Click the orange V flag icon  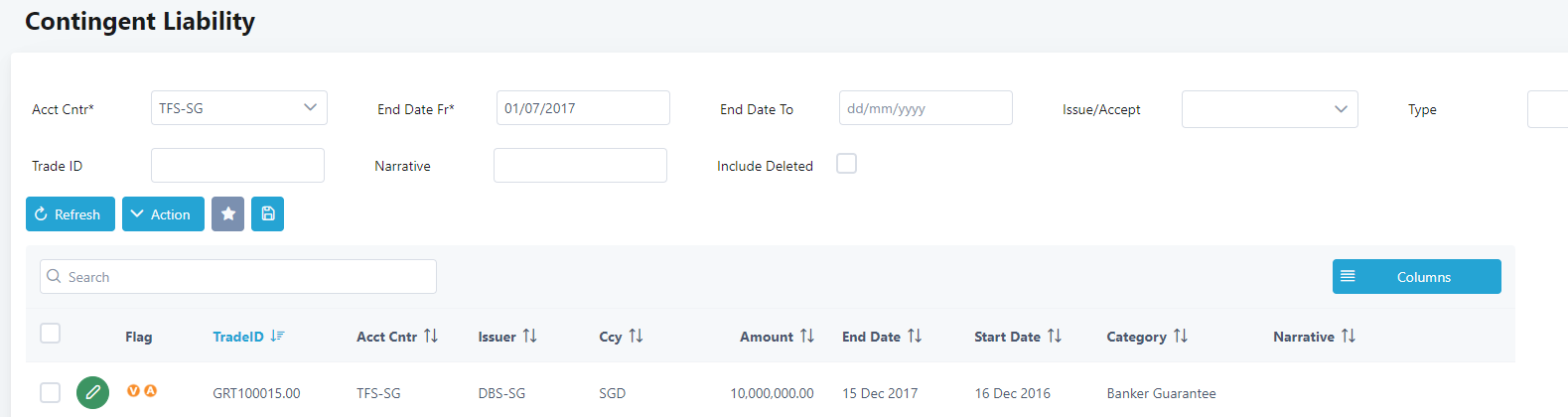133,391
